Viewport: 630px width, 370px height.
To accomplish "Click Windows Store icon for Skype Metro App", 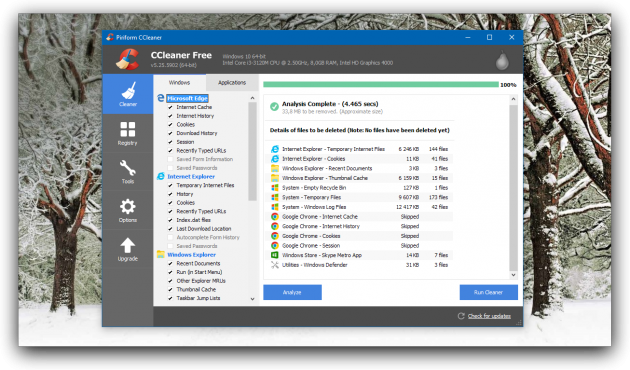I will (x=275, y=255).
